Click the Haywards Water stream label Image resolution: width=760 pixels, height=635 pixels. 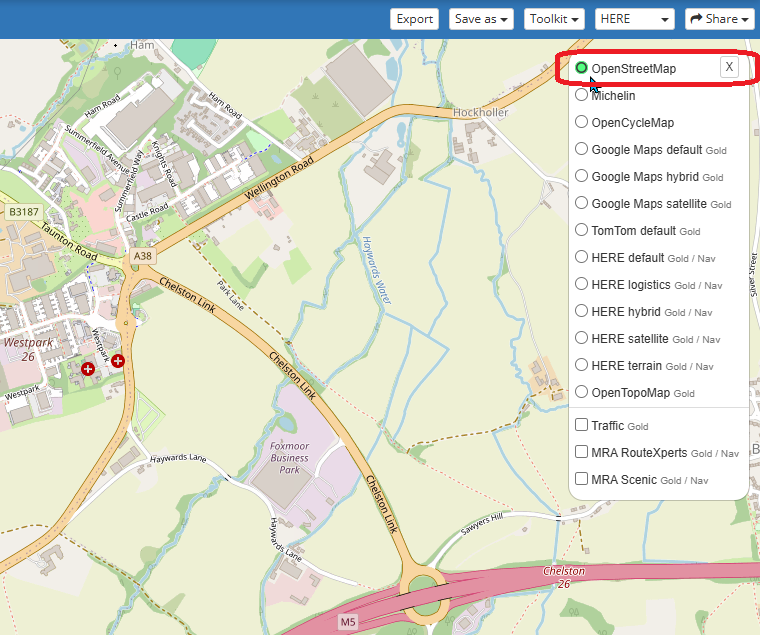[x=377, y=270]
